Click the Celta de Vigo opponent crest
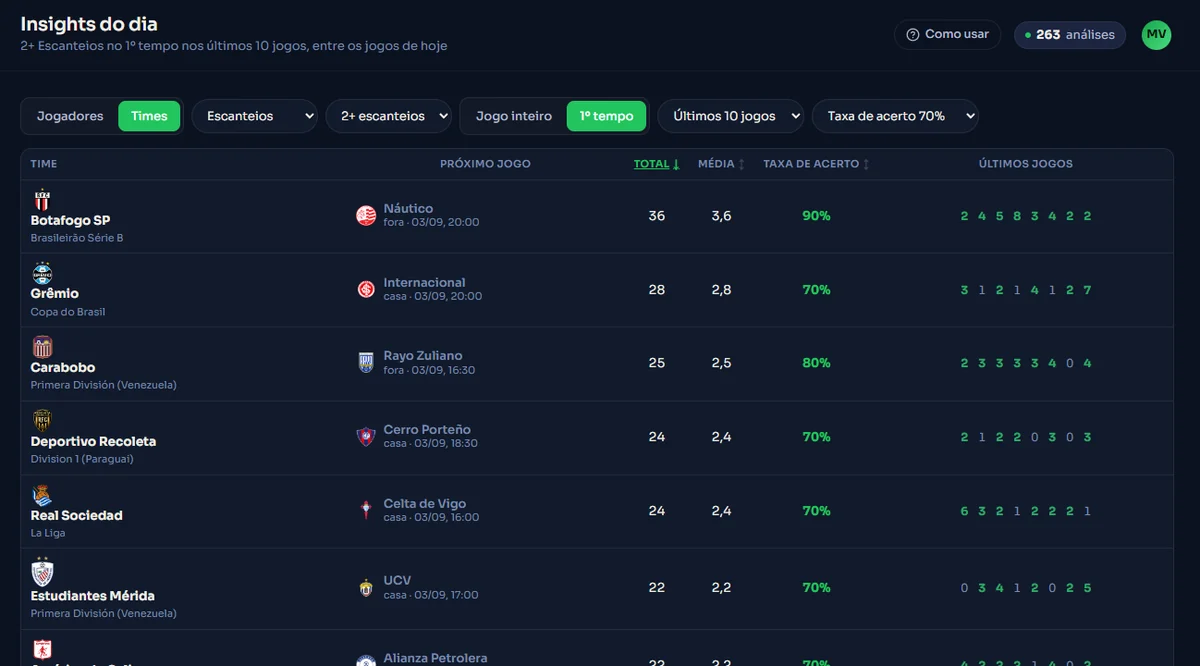 tap(366, 510)
